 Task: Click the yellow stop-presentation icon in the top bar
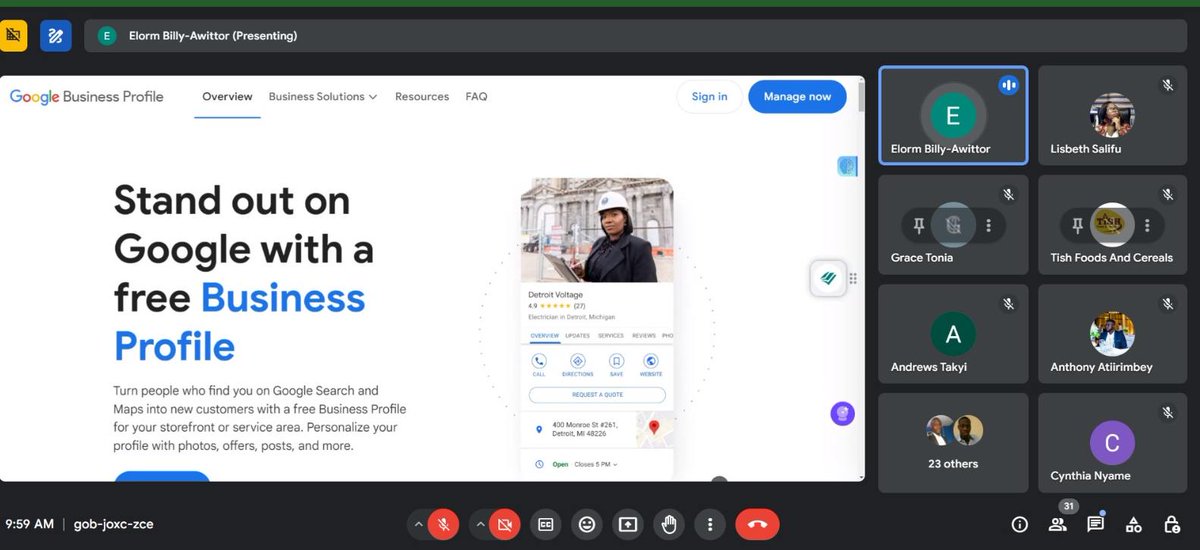coord(13,36)
